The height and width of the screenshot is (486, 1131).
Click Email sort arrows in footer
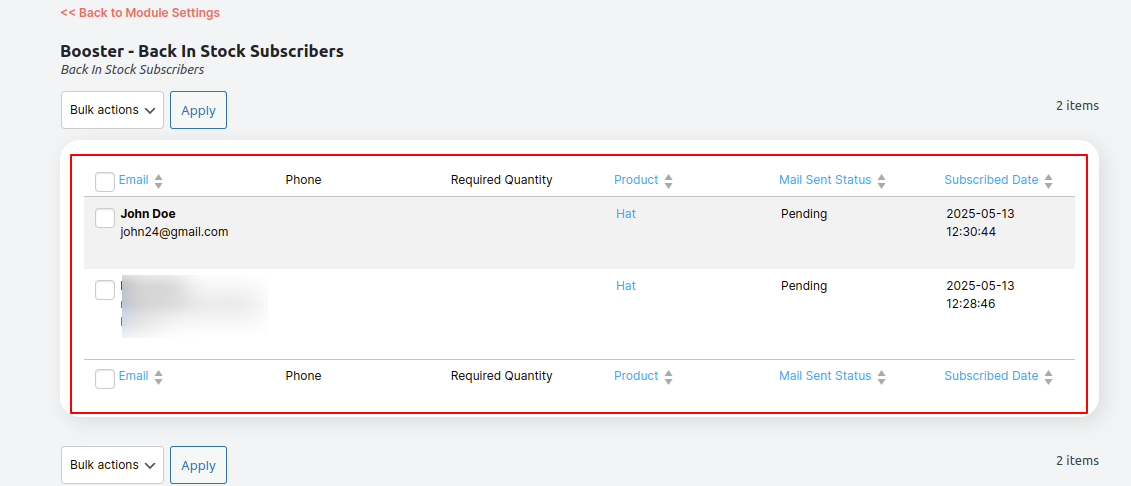(x=159, y=377)
